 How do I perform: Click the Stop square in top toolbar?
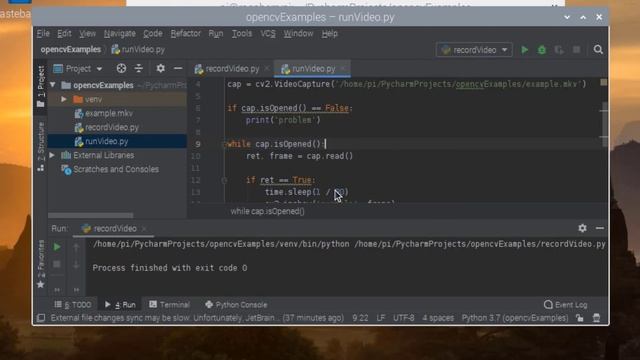[x=576, y=50]
